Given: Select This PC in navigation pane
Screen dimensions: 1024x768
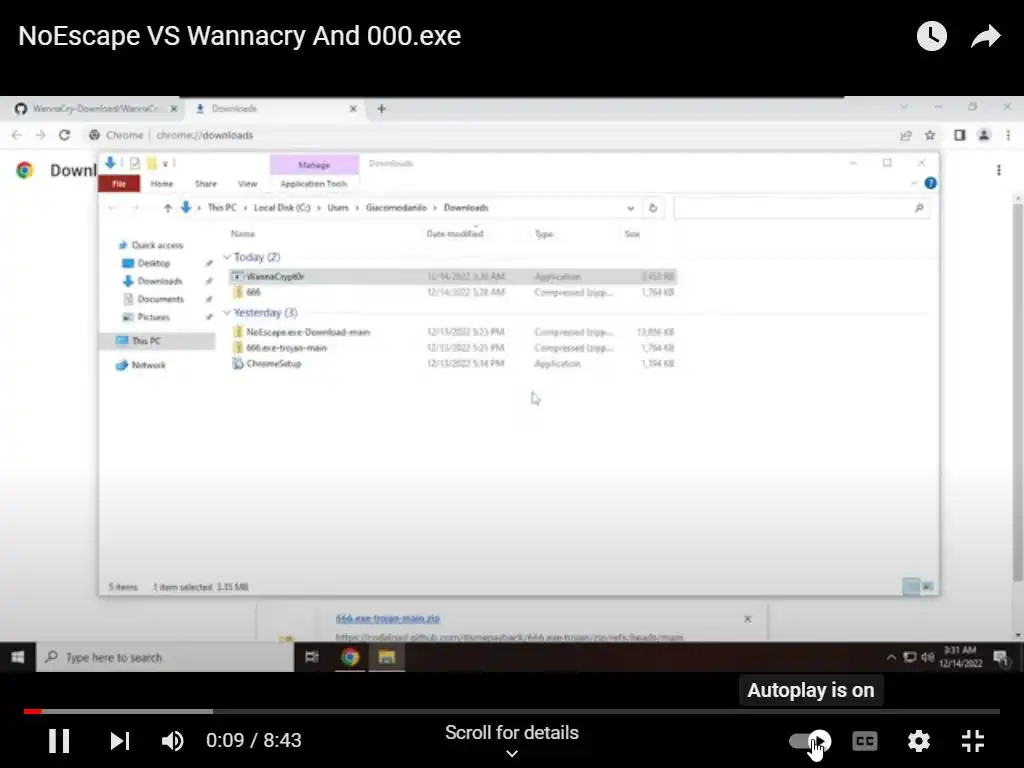Looking at the screenshot, I should click(157, 341).
